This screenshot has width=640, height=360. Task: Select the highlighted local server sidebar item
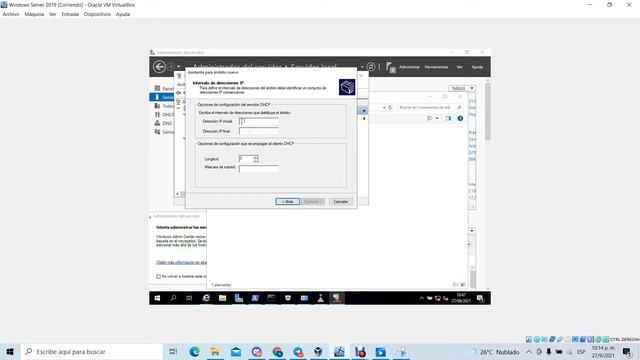point(162,97)
